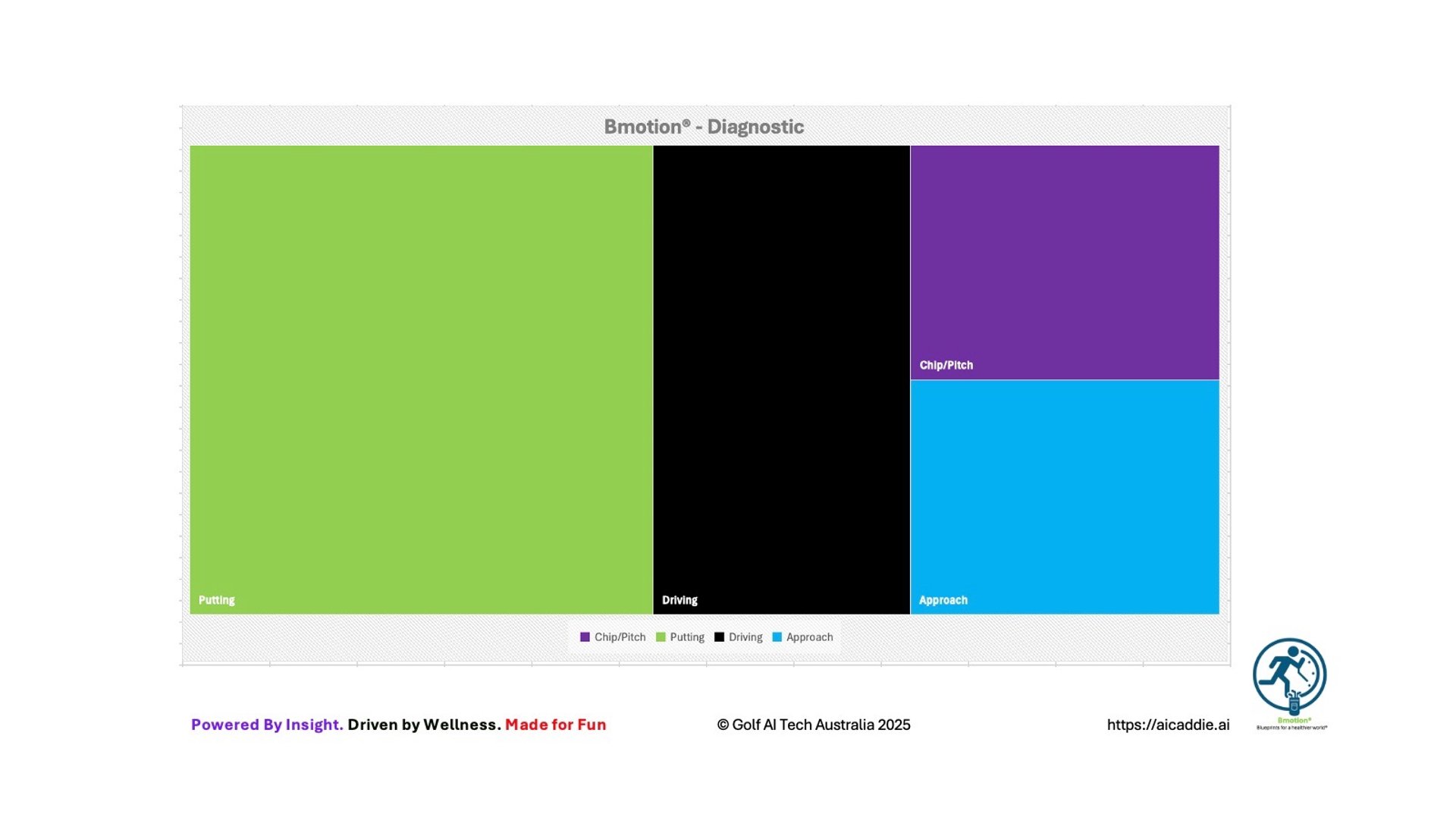Click the Putting label inside green block
The height and width of the screenshot is (830, 1456).
point(217,600)
